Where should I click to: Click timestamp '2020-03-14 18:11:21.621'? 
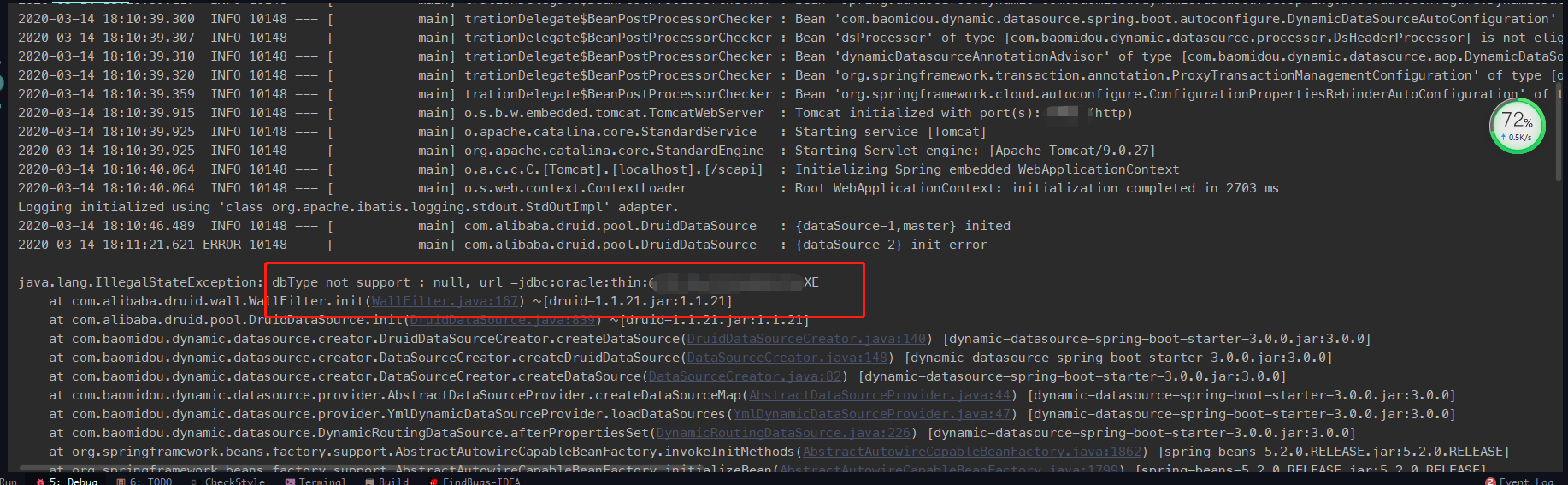click(106, 245)
